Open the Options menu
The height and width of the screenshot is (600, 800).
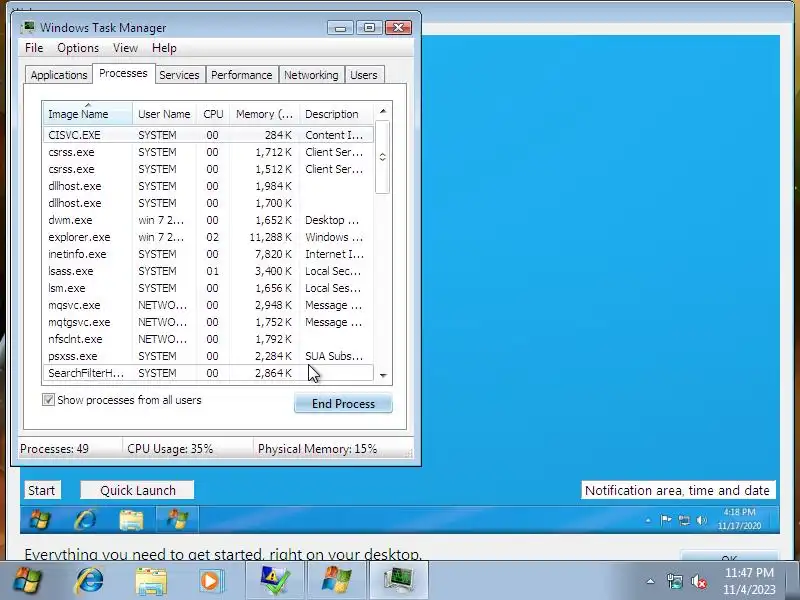(78, 48)
